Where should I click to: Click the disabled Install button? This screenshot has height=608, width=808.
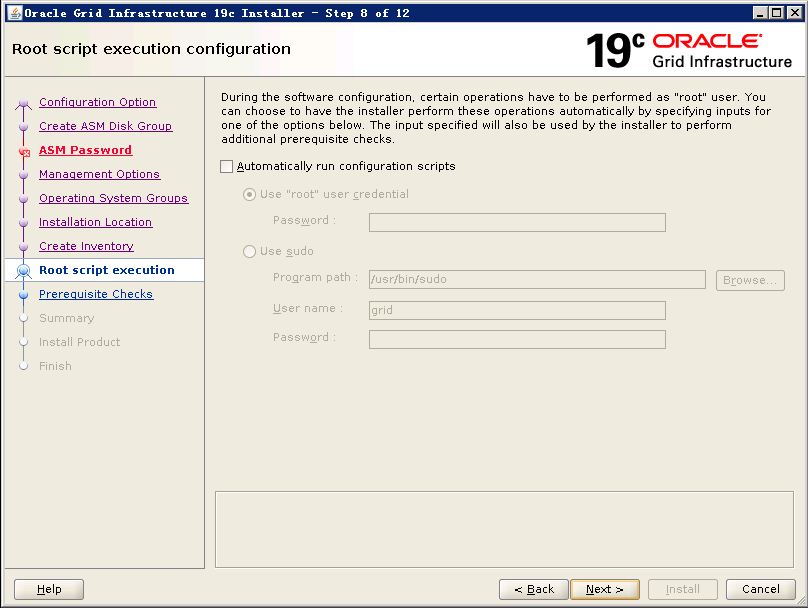pyautogui.click(x=682, y=589)
